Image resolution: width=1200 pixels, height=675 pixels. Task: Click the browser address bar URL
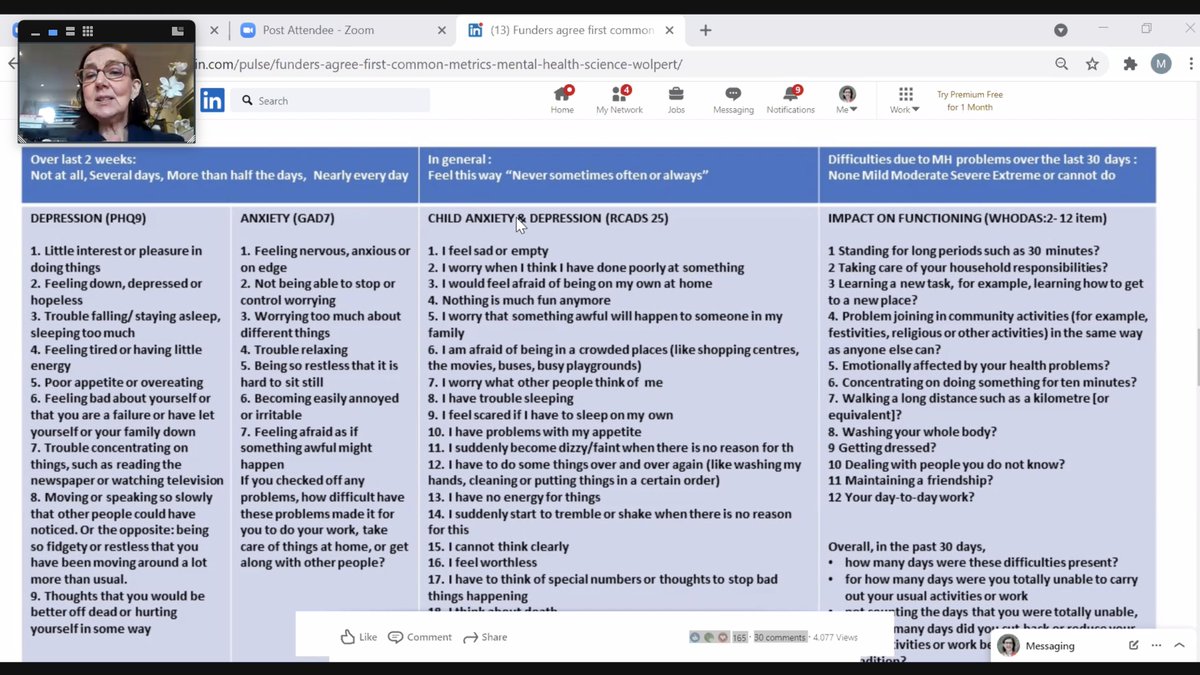coord(440,64)
